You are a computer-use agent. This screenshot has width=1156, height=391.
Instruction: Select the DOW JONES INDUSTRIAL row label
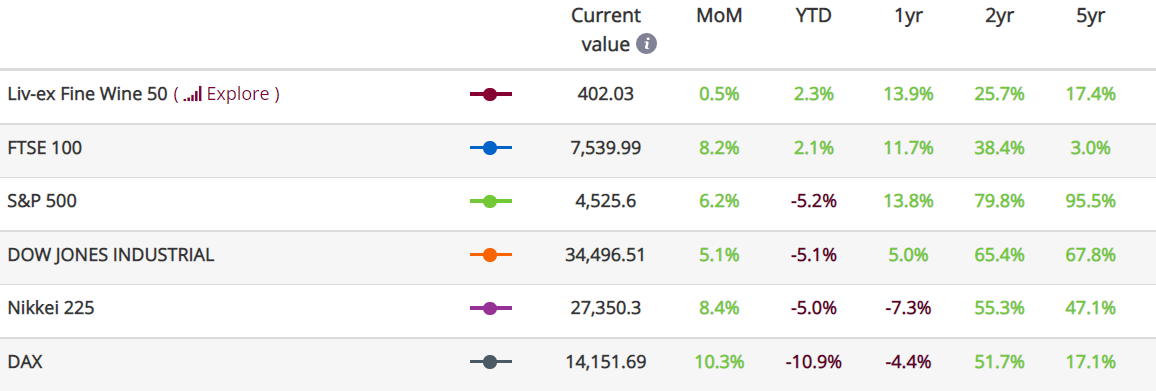(x=111, y=255)
